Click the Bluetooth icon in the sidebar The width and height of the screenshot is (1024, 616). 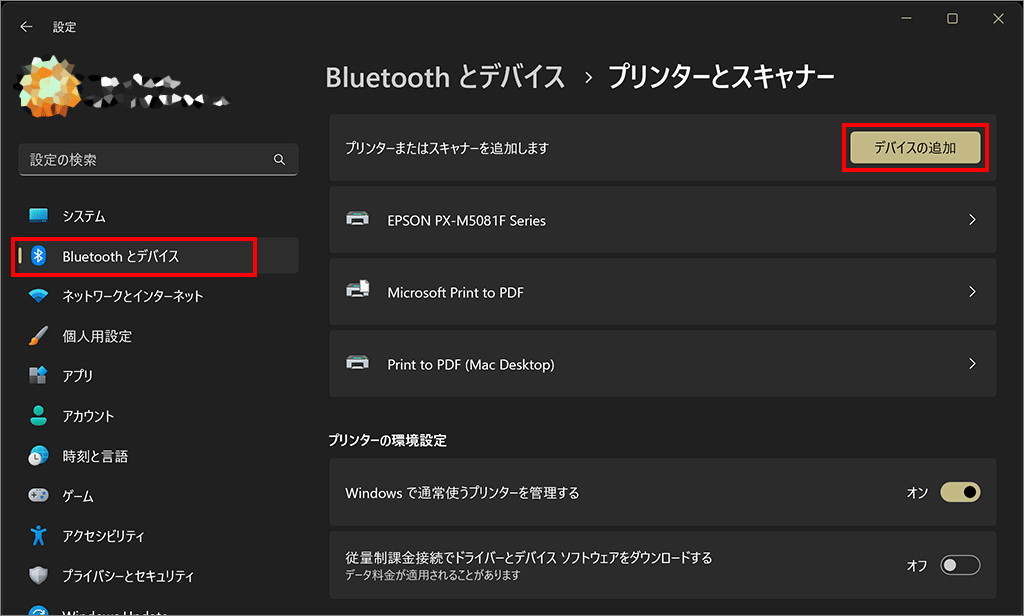[x=39, y=256]
